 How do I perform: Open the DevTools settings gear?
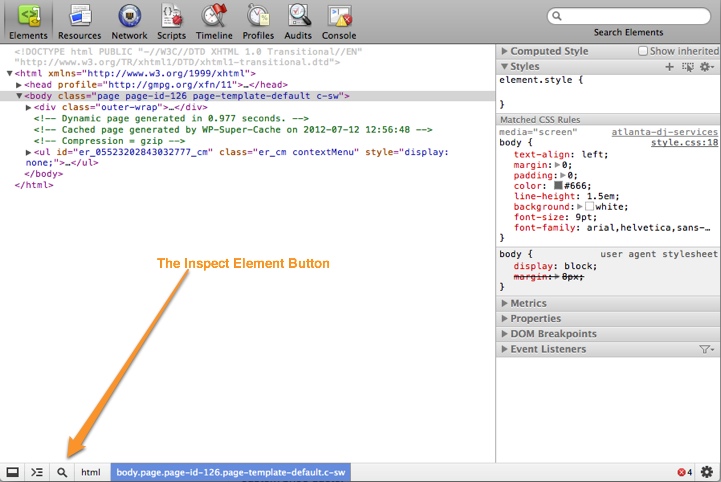coord(707,472)
